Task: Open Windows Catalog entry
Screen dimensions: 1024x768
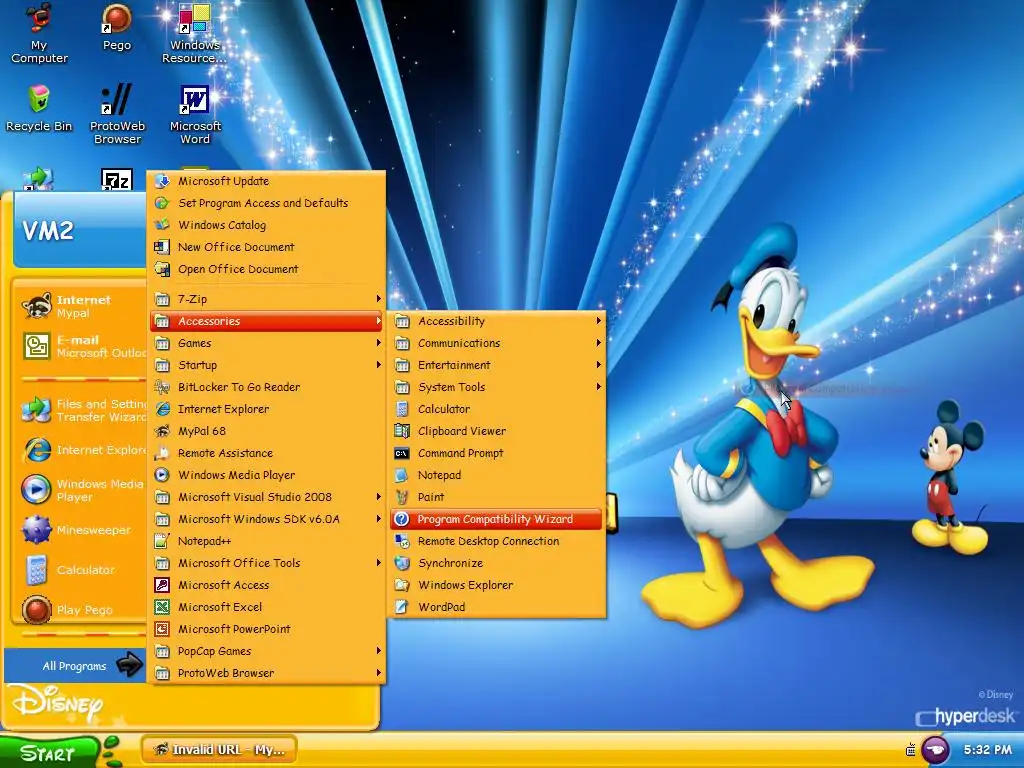Action: [266, 225]
